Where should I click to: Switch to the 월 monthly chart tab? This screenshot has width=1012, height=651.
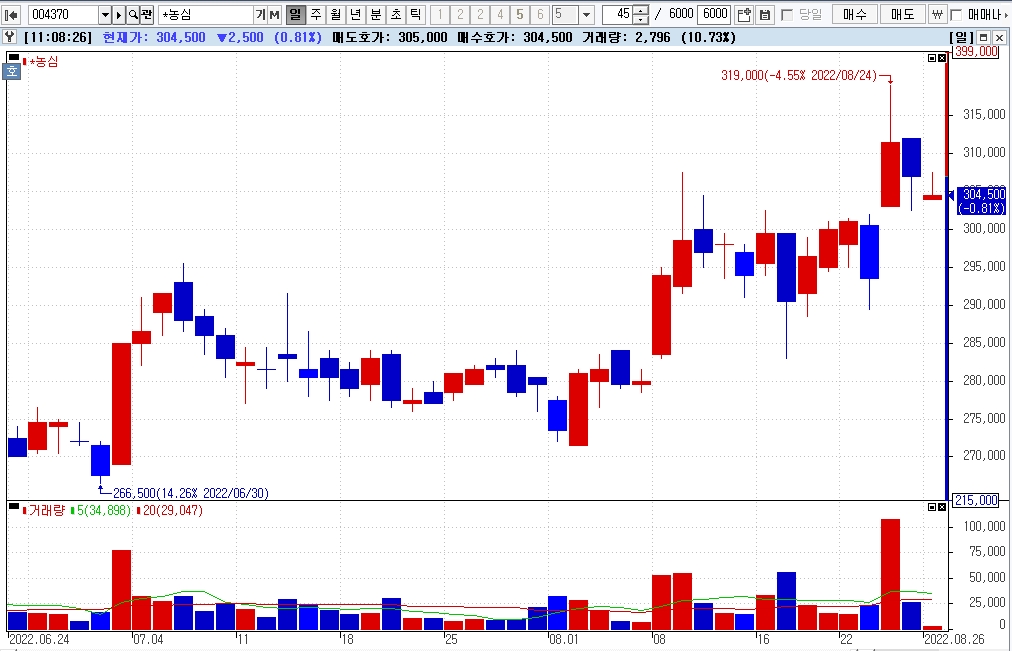point(335,15)
